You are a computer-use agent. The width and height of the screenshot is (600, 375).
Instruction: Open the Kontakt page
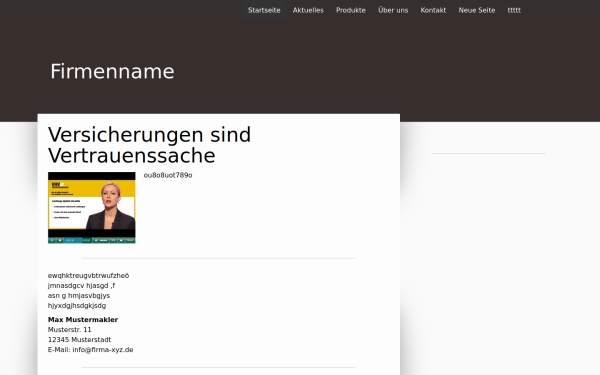[433, 10]
